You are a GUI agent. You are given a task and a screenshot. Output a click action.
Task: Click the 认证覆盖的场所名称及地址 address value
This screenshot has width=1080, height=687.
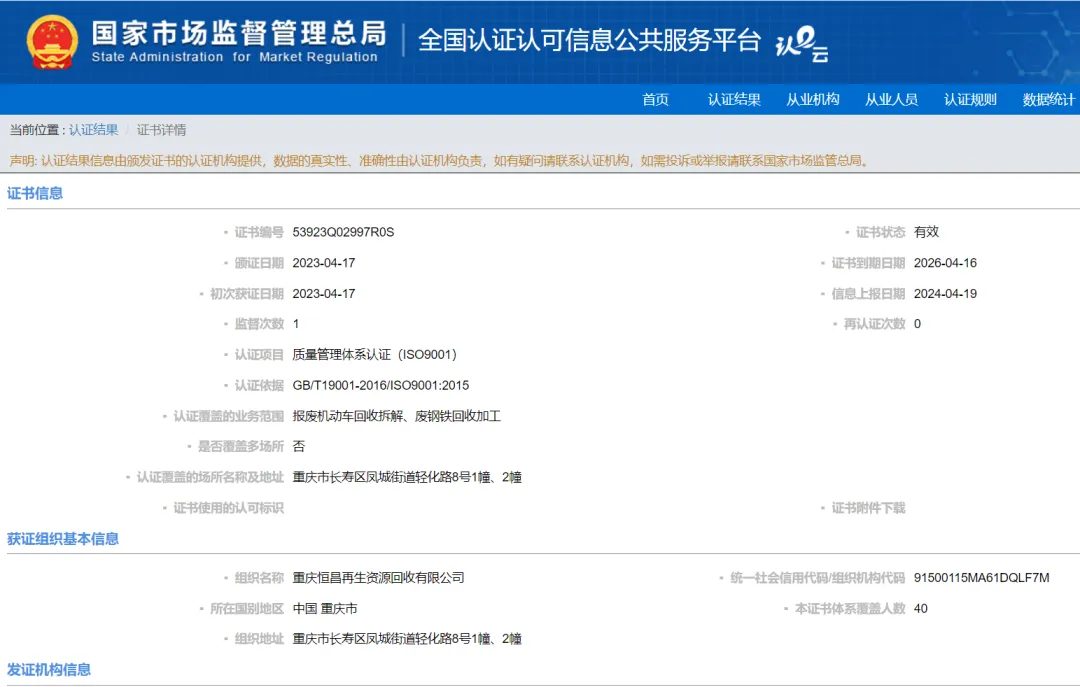[x=407, y=478]
